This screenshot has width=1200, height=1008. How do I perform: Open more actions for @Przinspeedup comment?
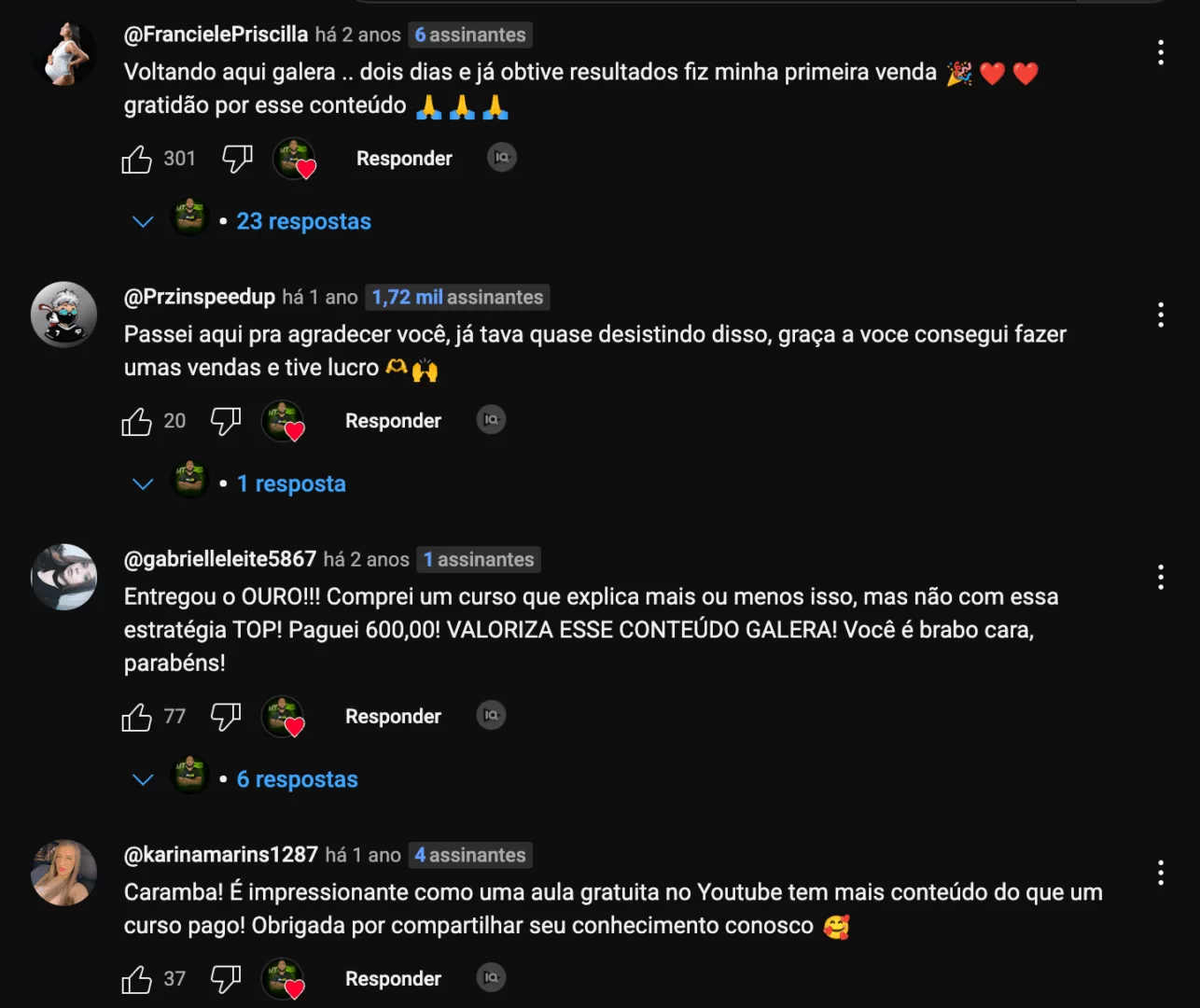1161,315
